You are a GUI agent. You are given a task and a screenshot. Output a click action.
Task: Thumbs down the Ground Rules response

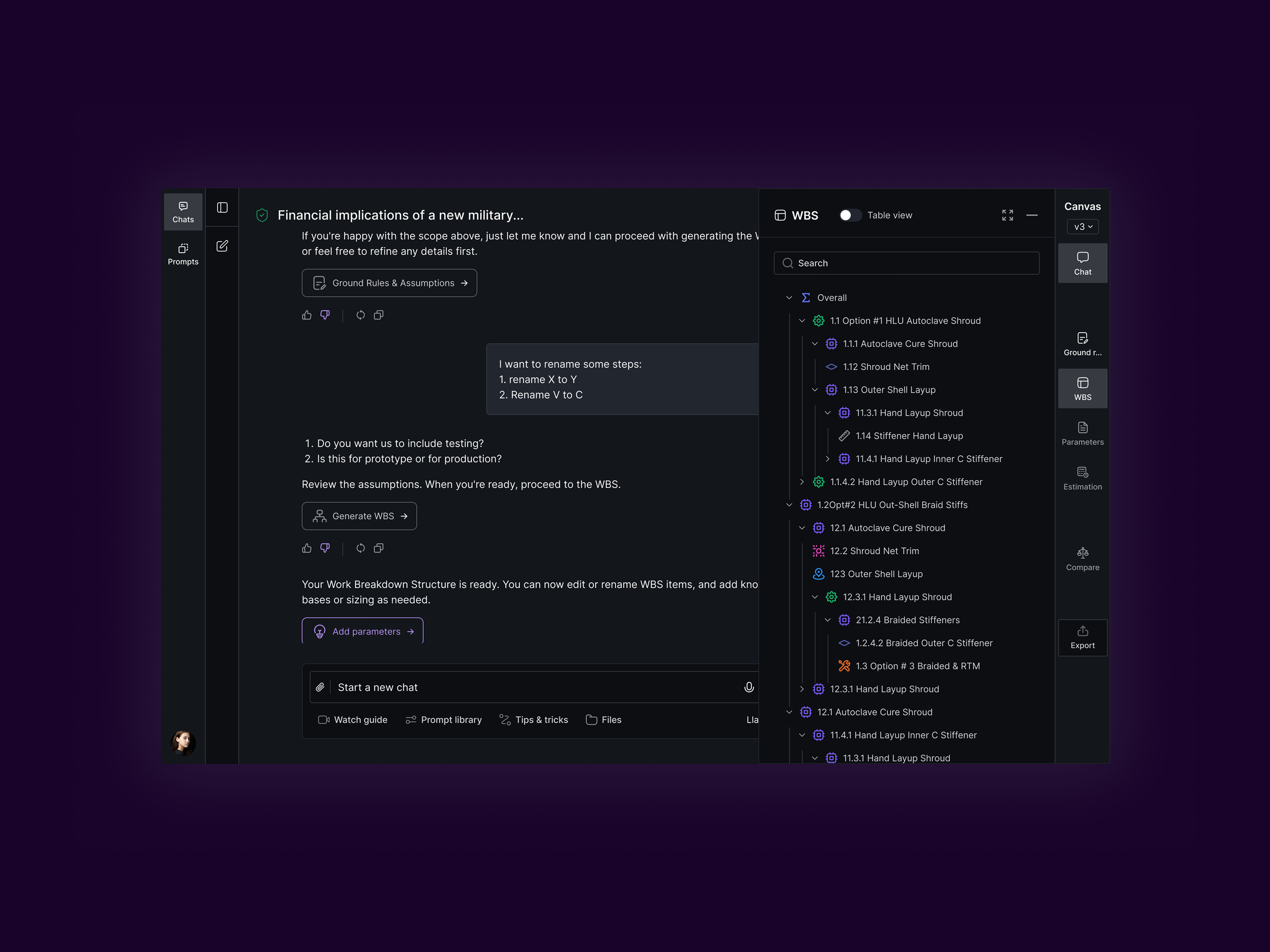click(x=325, y=315)
